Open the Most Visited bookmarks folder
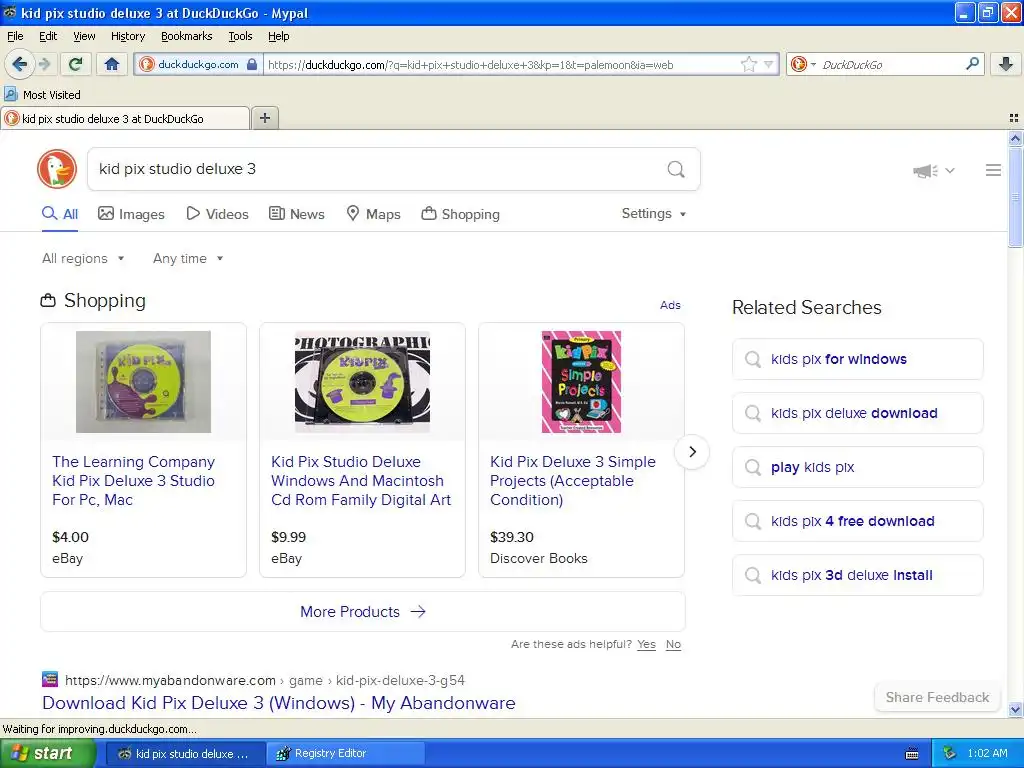The width and height of the screenshot is (1024, 768). [x=42, y=95]
